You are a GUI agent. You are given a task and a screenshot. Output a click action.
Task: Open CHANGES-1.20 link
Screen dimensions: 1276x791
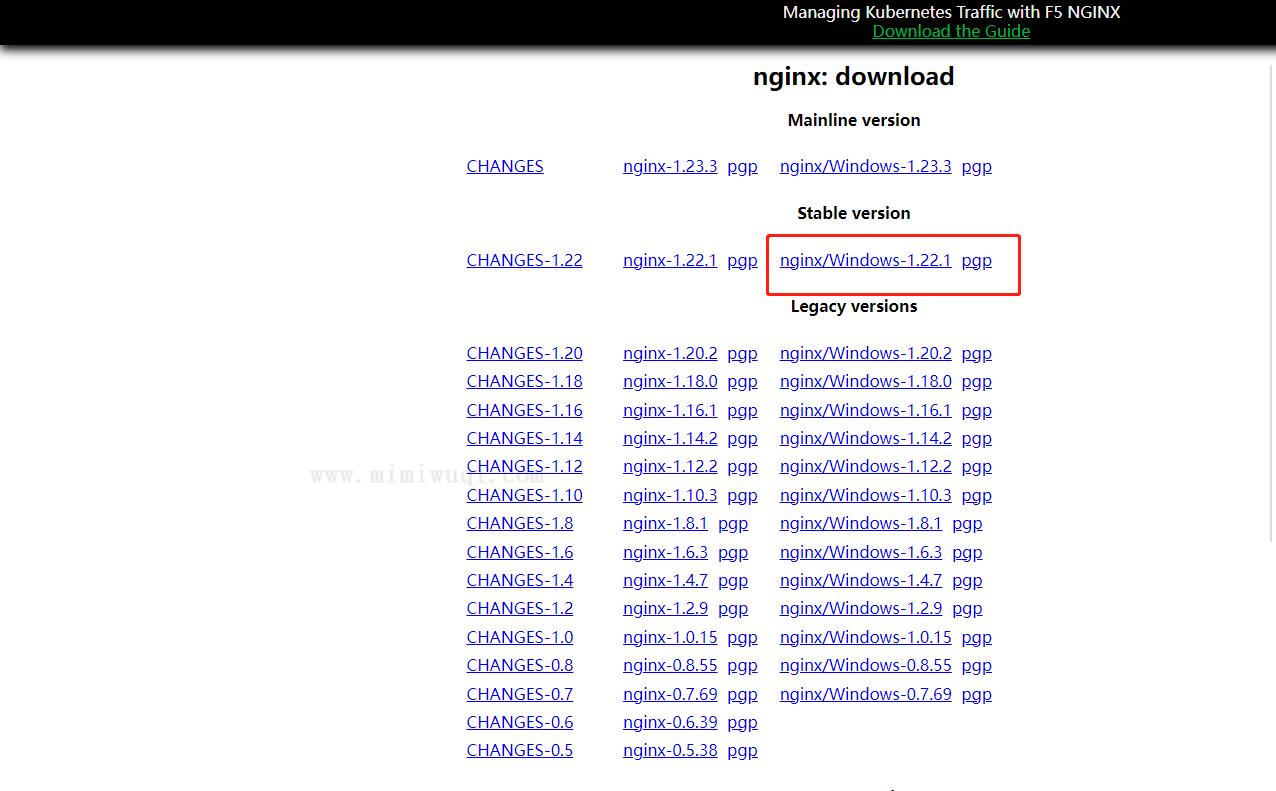(x=524, y=353)
